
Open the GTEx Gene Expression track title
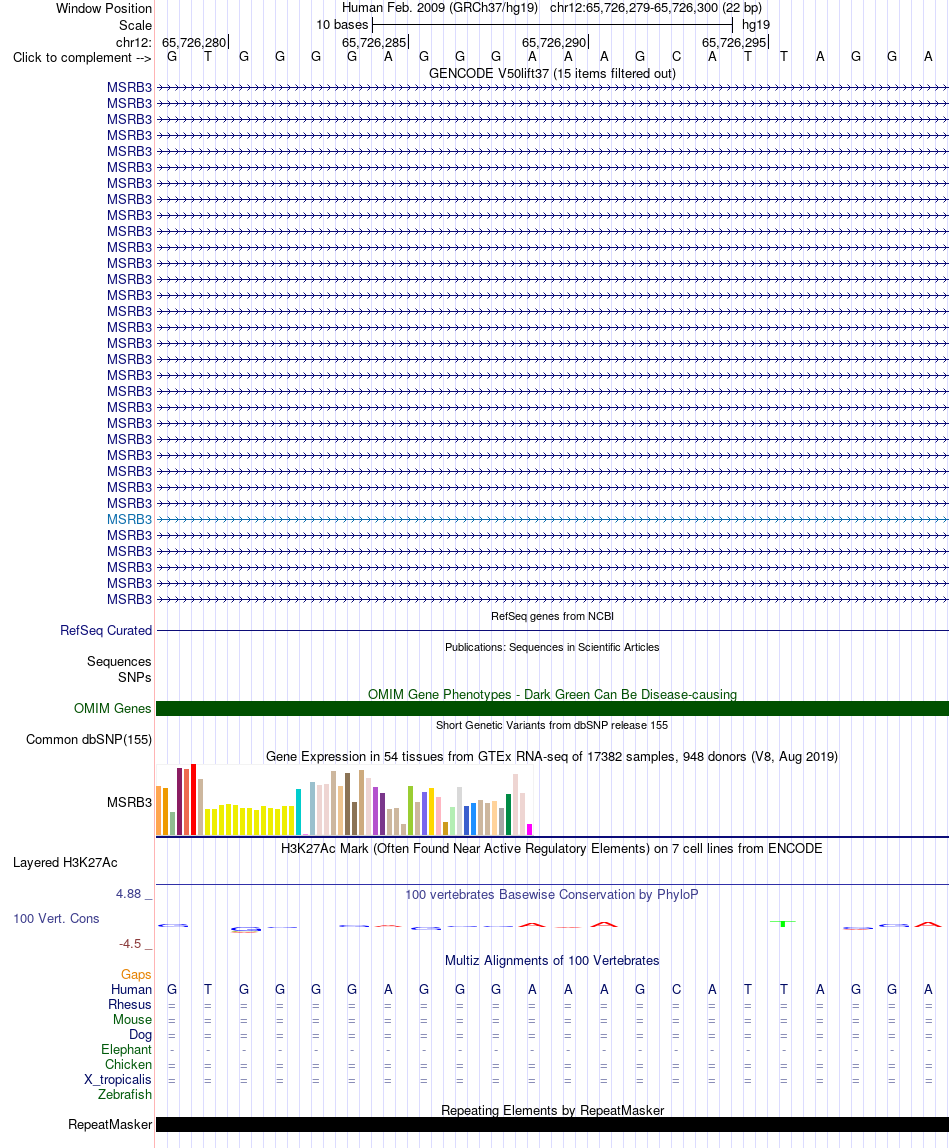point(552,756)
